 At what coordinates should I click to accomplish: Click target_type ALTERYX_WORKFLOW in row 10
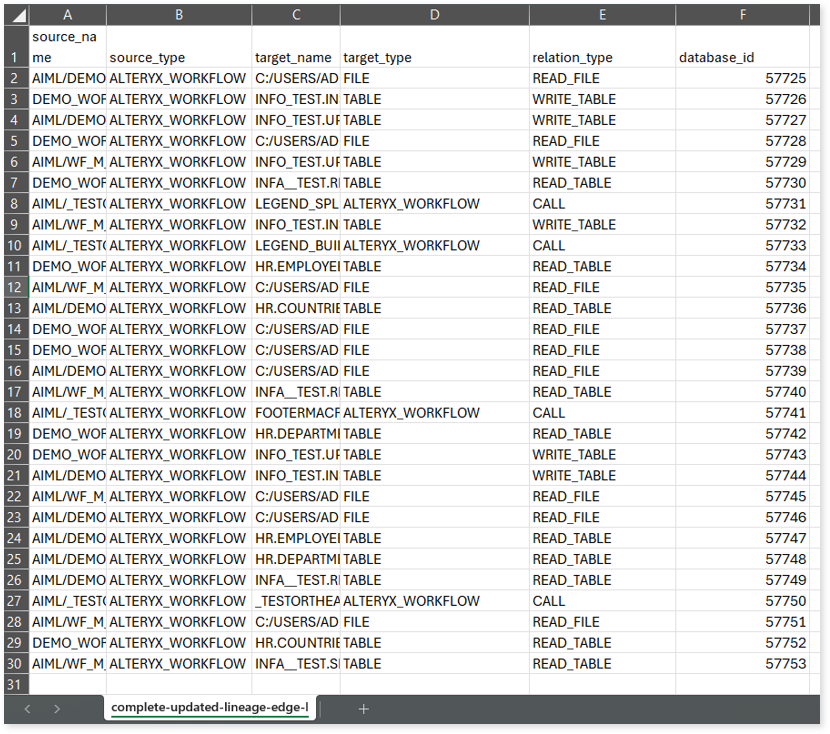(435, 246)
